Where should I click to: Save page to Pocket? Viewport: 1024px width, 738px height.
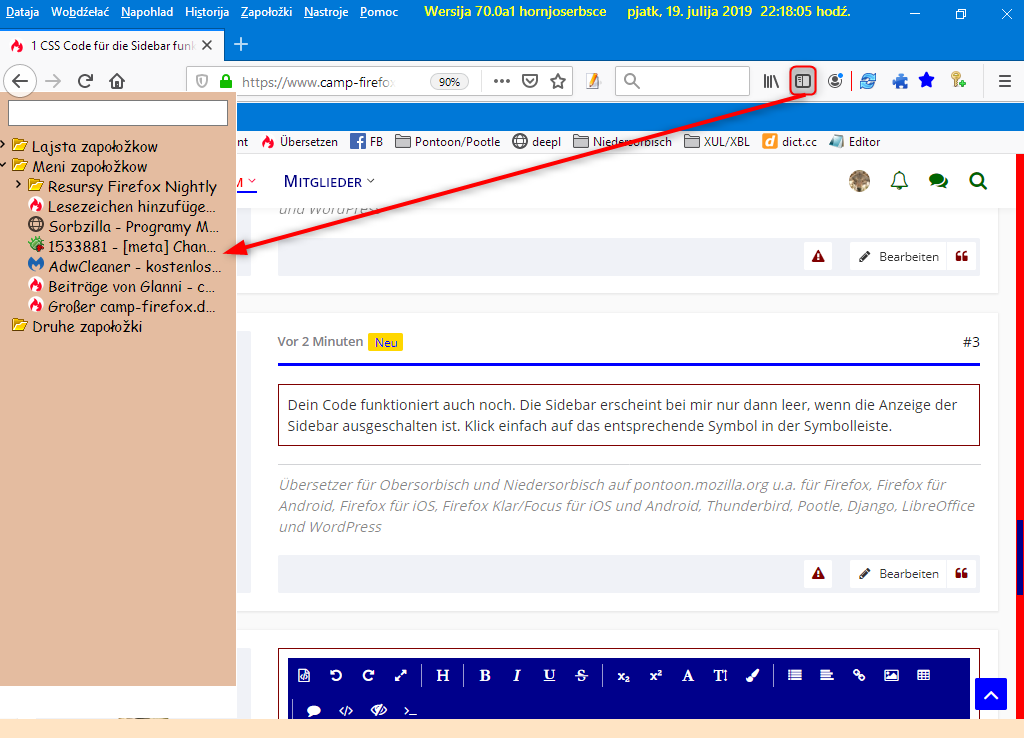(x=530, y=81)
